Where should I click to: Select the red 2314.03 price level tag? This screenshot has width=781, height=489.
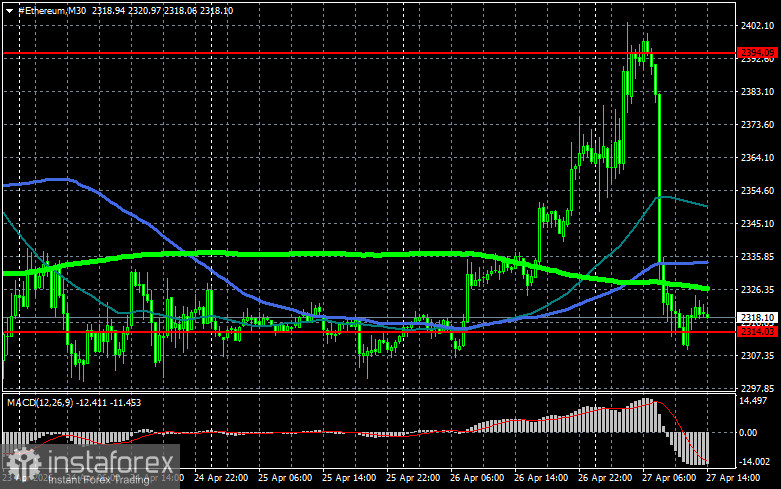click(758, 332)
